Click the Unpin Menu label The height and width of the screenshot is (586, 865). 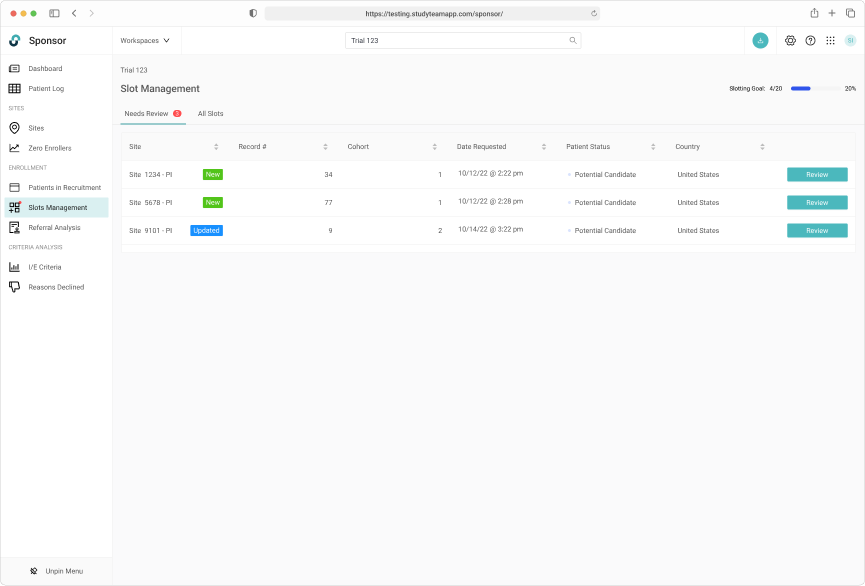click(x=64, y=571)
